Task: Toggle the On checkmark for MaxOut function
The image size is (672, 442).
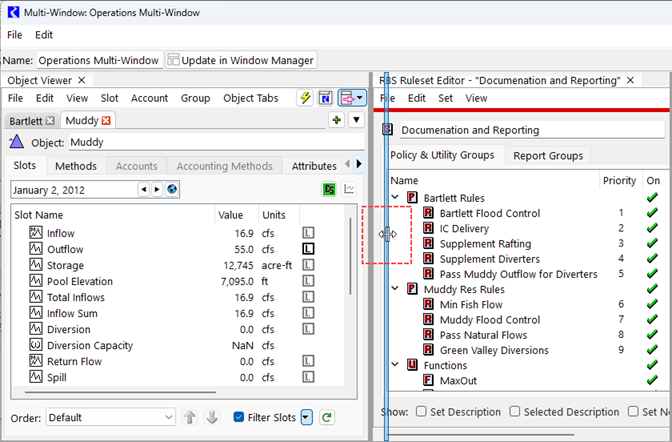Action: pyautogui.click(x=652, y=380)
